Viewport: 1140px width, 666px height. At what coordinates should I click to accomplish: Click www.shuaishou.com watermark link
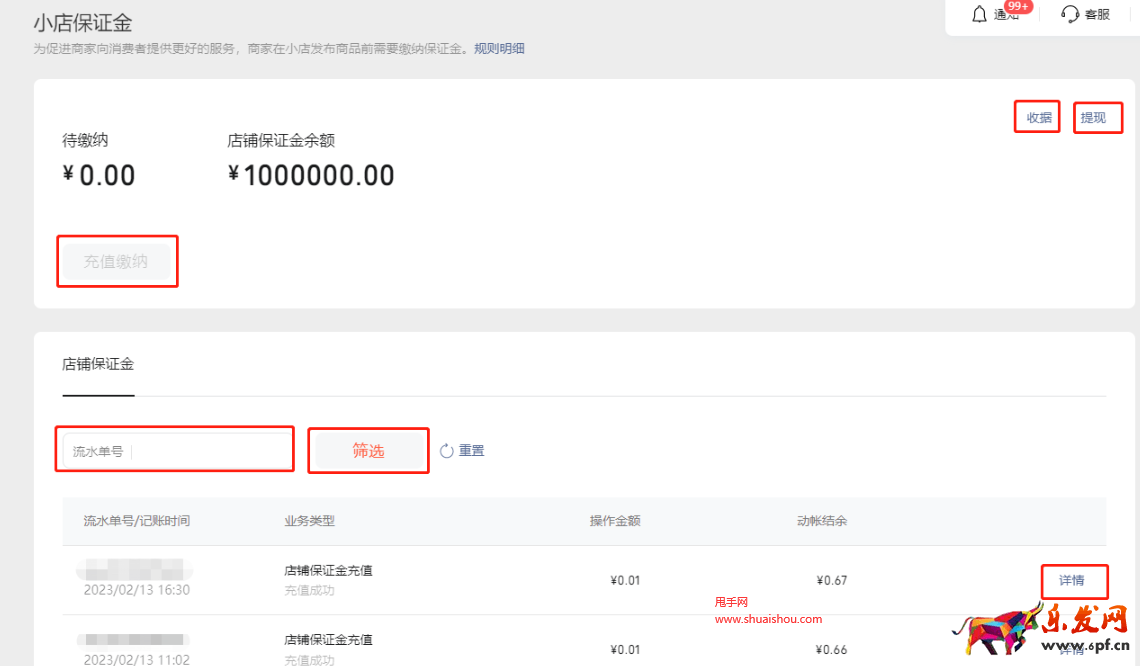coord(769,618)
